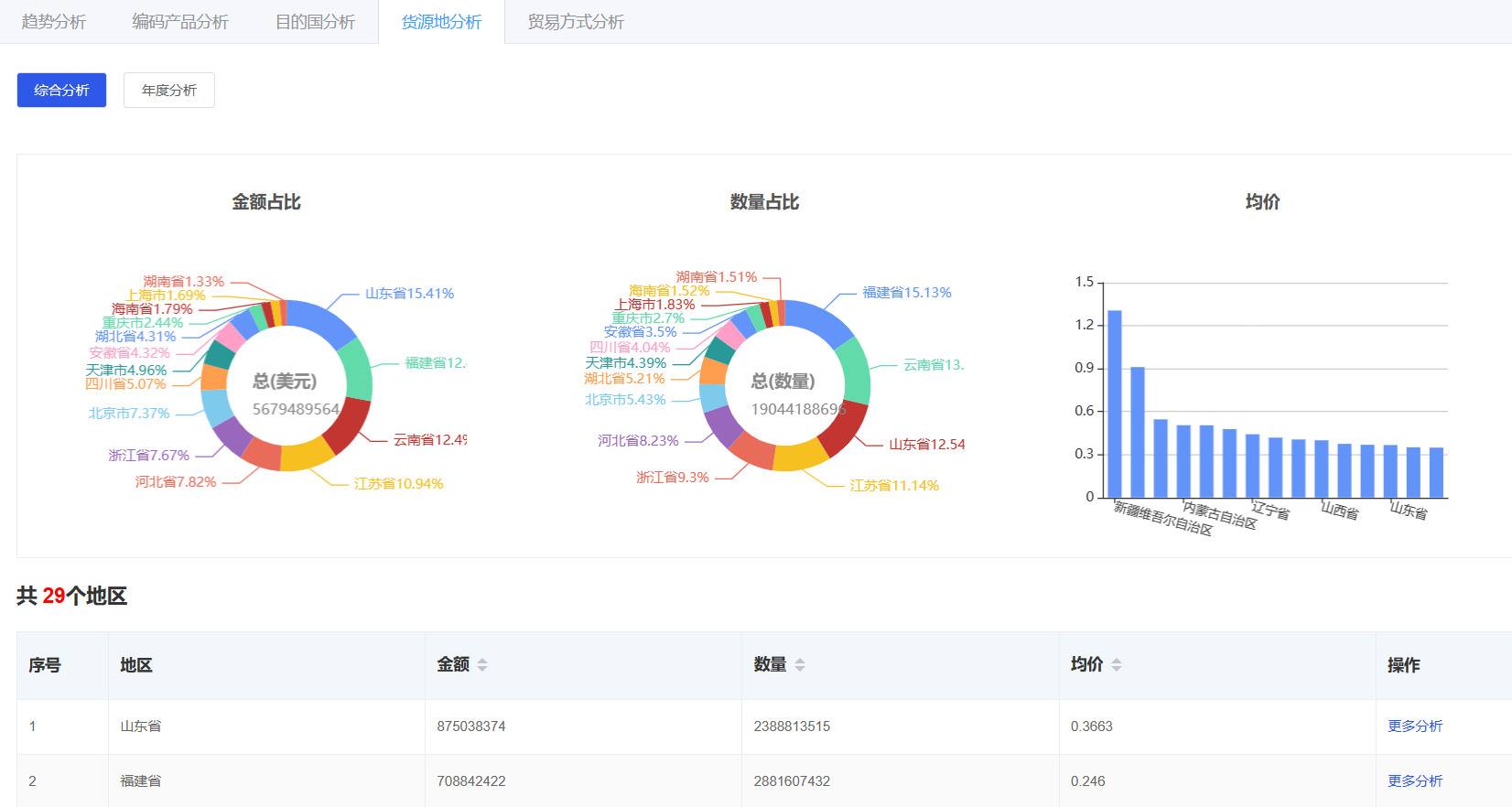Select 重庆市2.44% label in 金额占比 chart
The image size is (1512, 807).
click(x=143, y=323)
